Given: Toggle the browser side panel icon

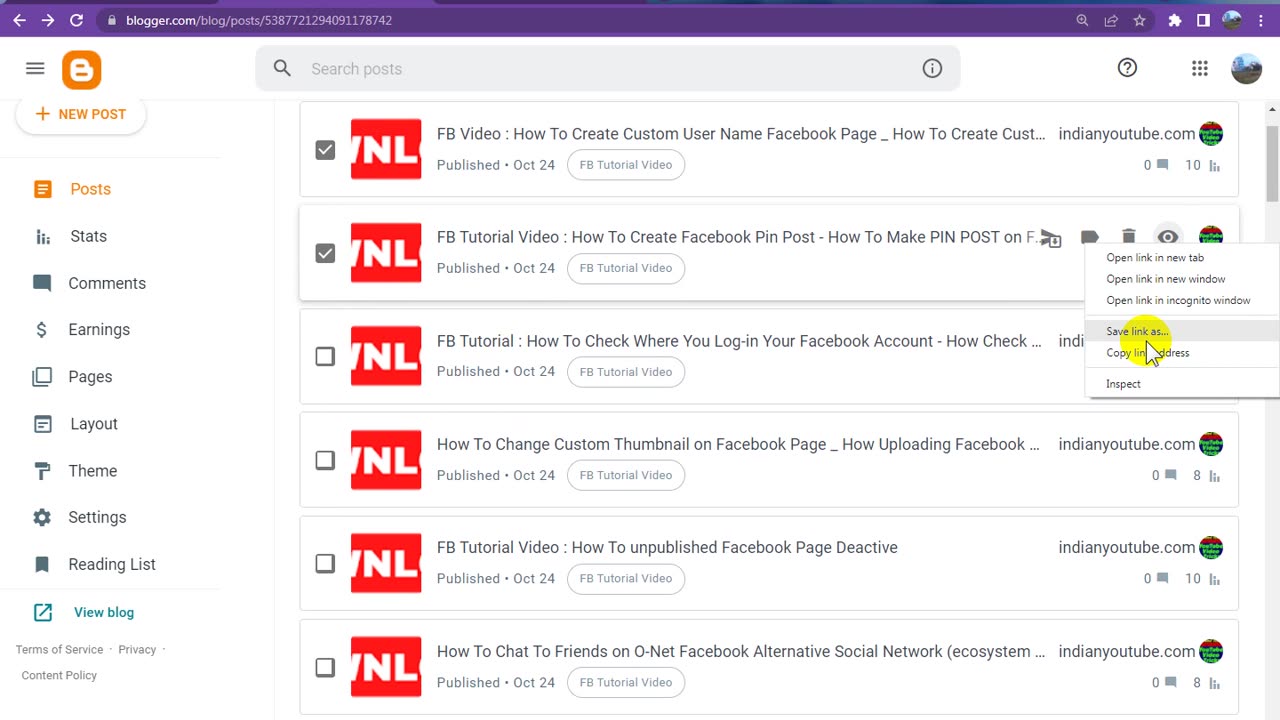Looking at the screenshot, I should point(1203,20).
